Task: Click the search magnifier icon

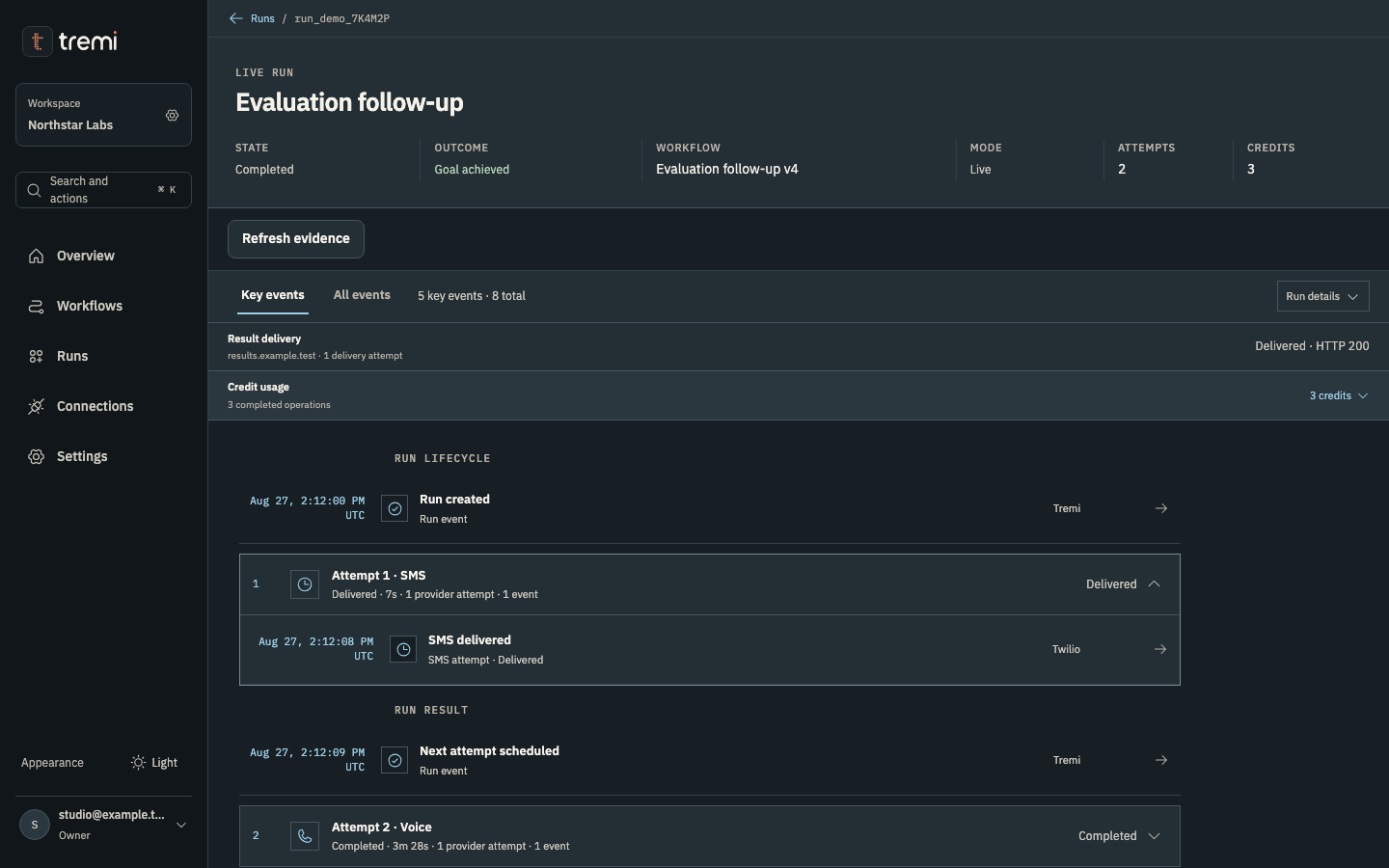Action: [x=34, y=190]
